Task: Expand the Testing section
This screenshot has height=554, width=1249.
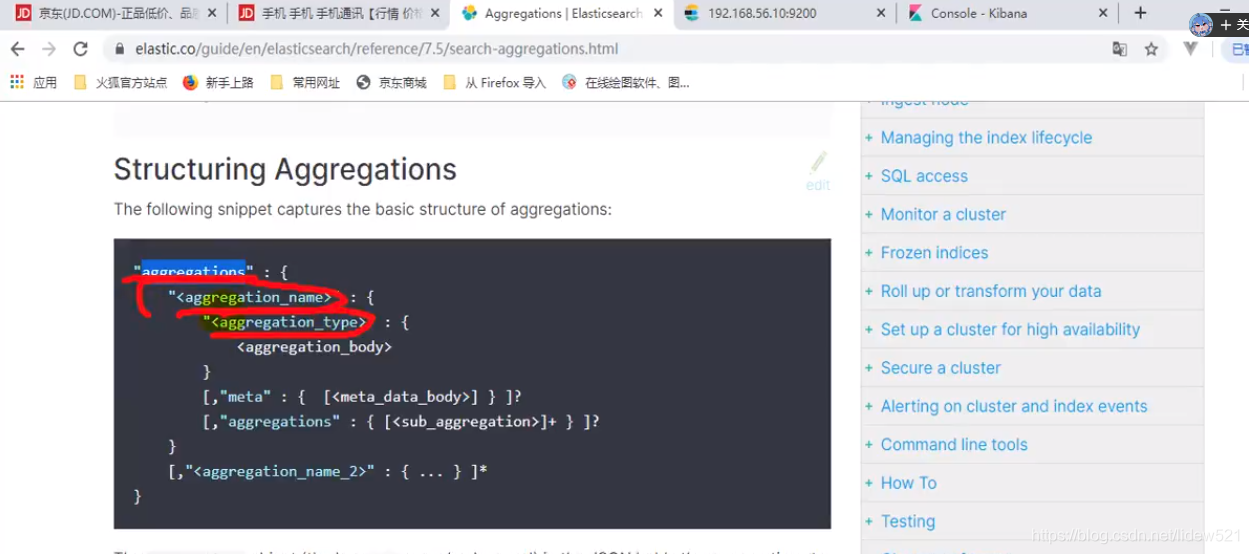Action: (869, 522)
